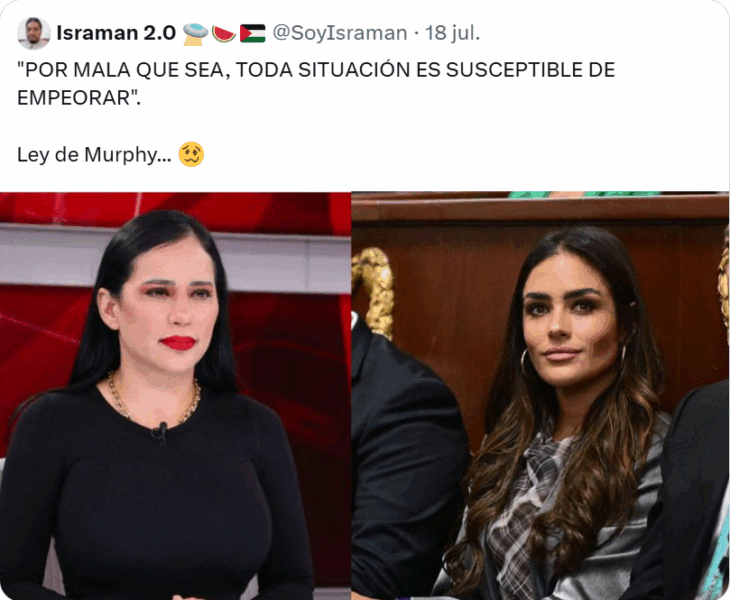Click the gold chain necklace in left photo
Image resolution: width=730 pixels, height=600 pixels.
pos(154,399)
